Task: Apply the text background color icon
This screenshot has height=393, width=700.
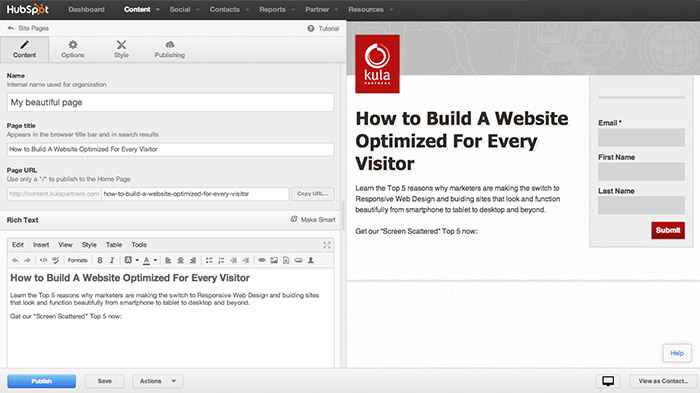Action: point(128,260)
